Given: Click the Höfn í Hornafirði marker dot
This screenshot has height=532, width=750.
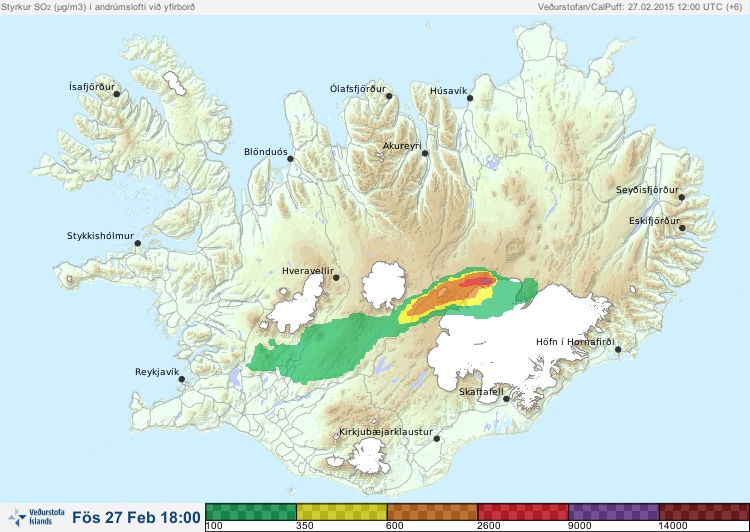Looking at the screenshot, I should [x=618, y=350].
